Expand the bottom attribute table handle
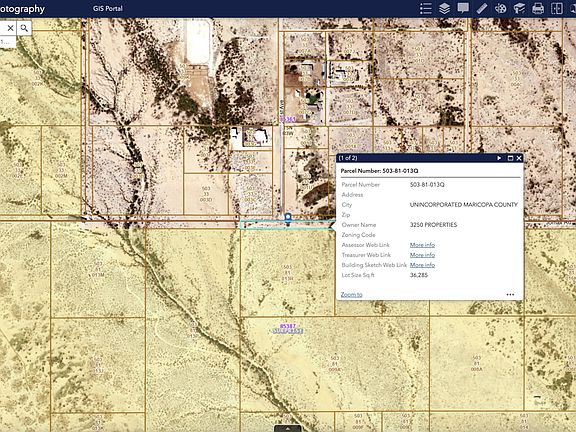Image resolution: width=576 pixels, height=432 pixels. 288,429
